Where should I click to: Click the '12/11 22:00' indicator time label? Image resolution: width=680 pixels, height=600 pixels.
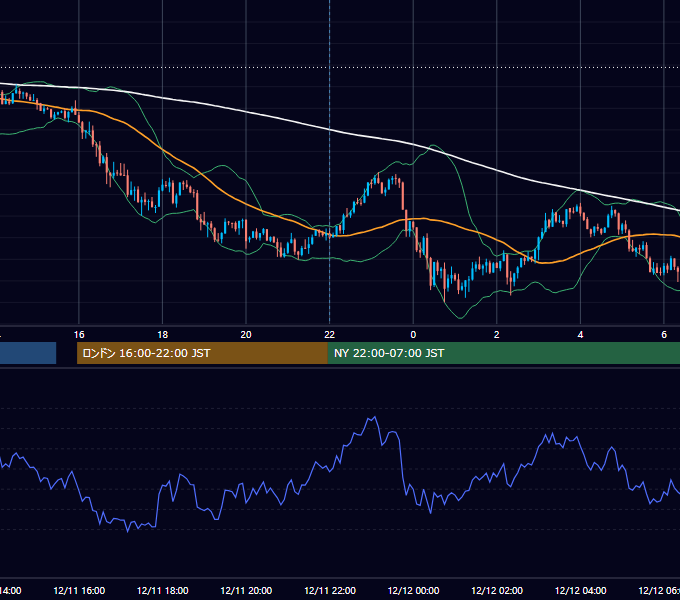pyautogui.click(x=330, y=590)
